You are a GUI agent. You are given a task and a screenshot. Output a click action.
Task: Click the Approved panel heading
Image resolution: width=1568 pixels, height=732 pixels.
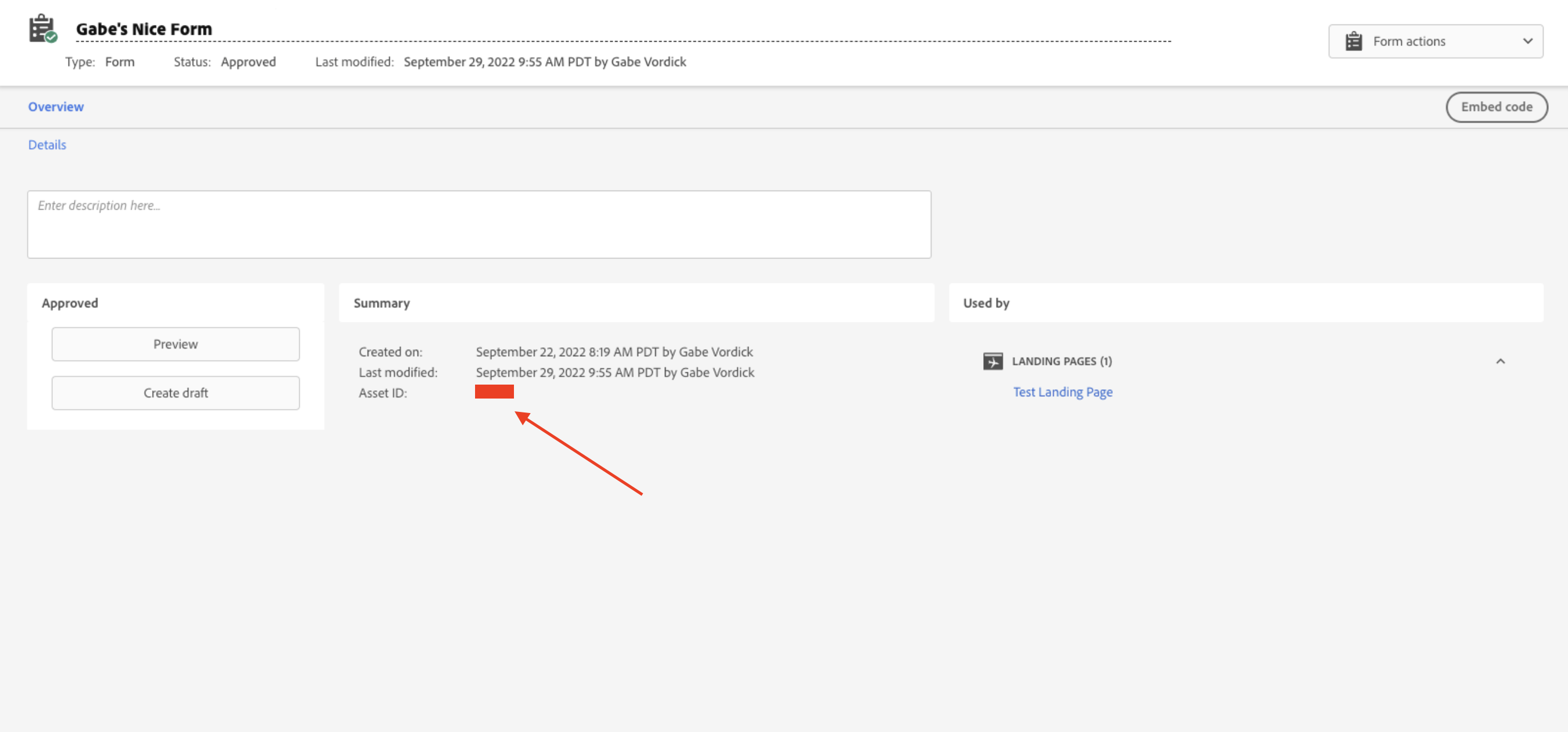[70, 303]
